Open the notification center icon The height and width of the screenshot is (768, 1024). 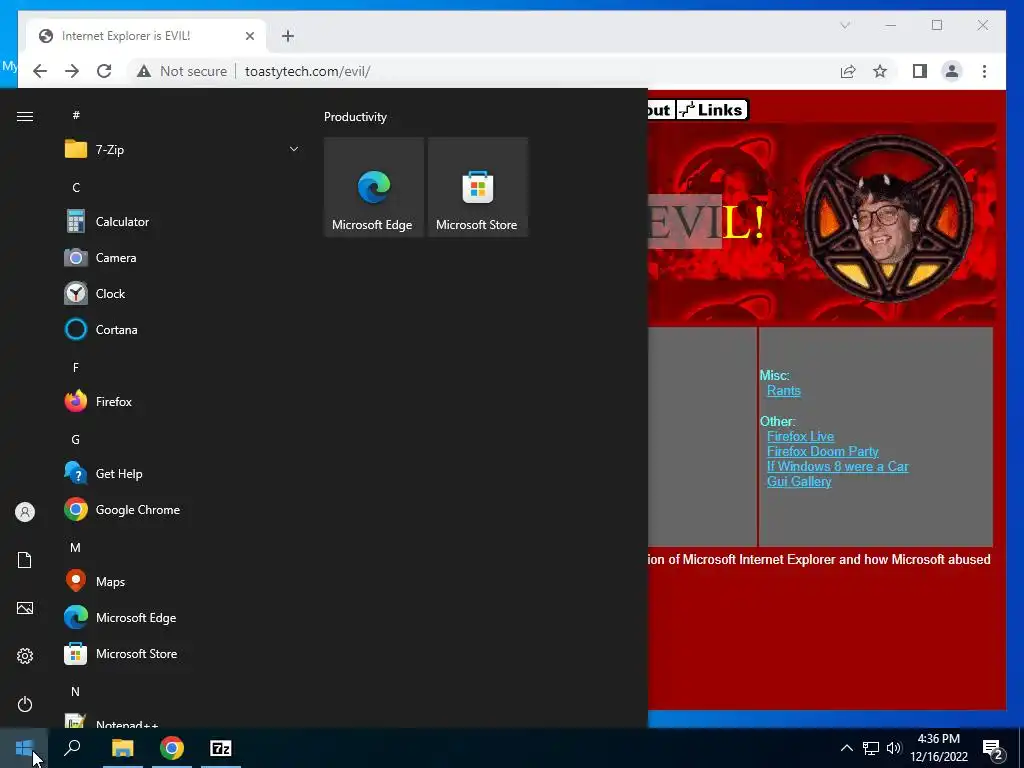pyautogui.click(x=993, y=749)
